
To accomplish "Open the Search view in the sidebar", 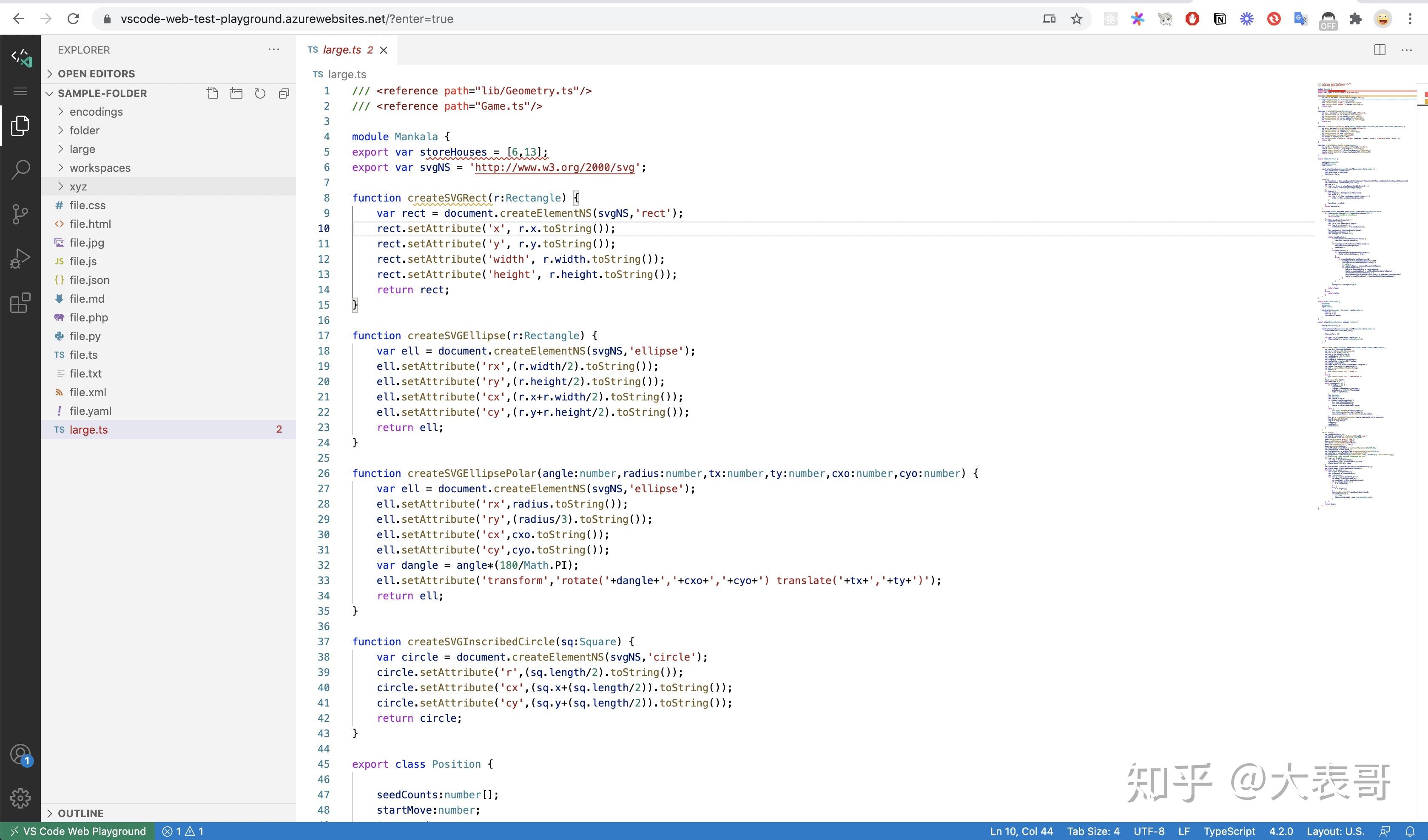I will (20, 169).
